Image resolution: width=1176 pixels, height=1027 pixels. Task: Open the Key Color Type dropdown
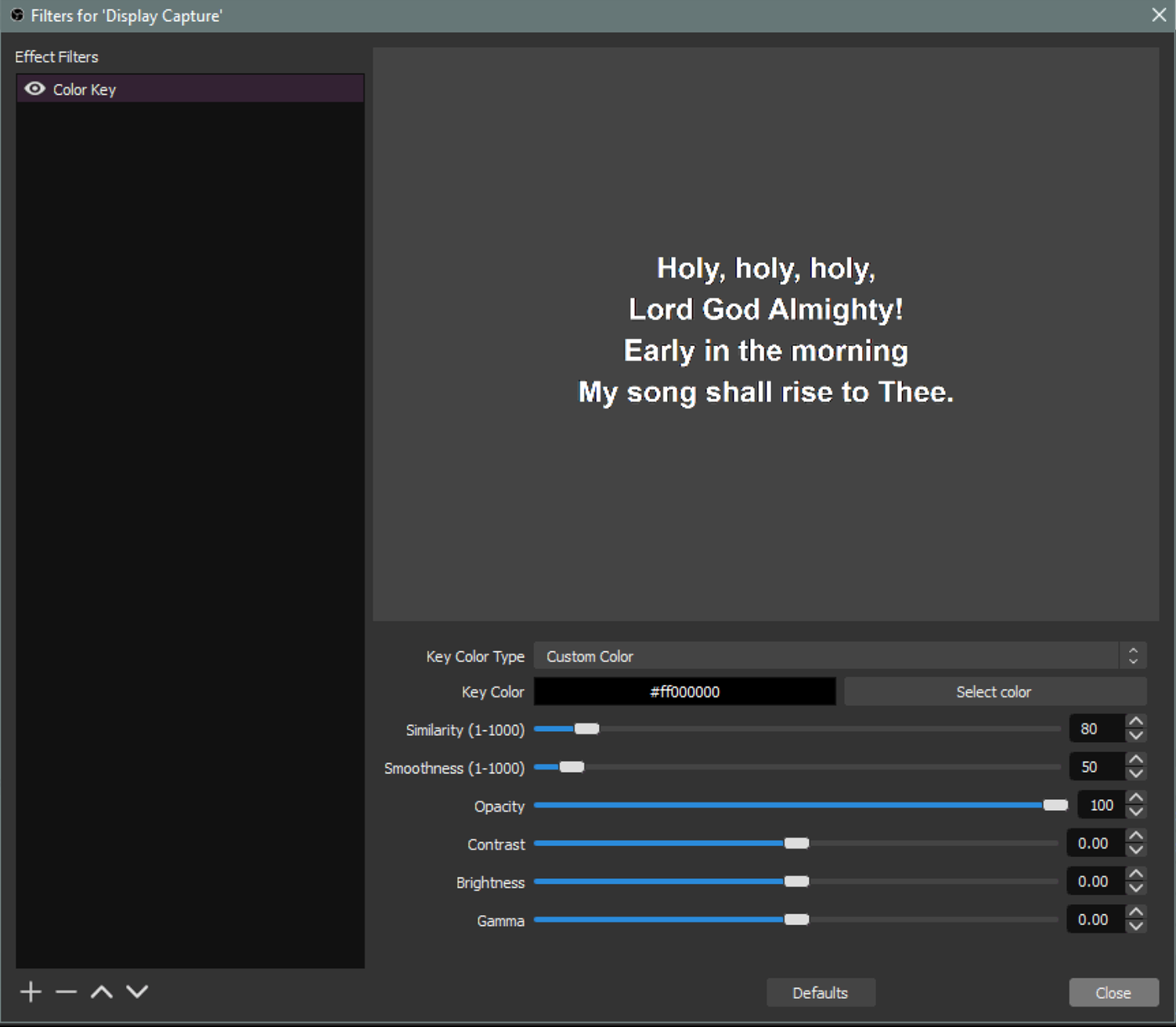point(839,656)
